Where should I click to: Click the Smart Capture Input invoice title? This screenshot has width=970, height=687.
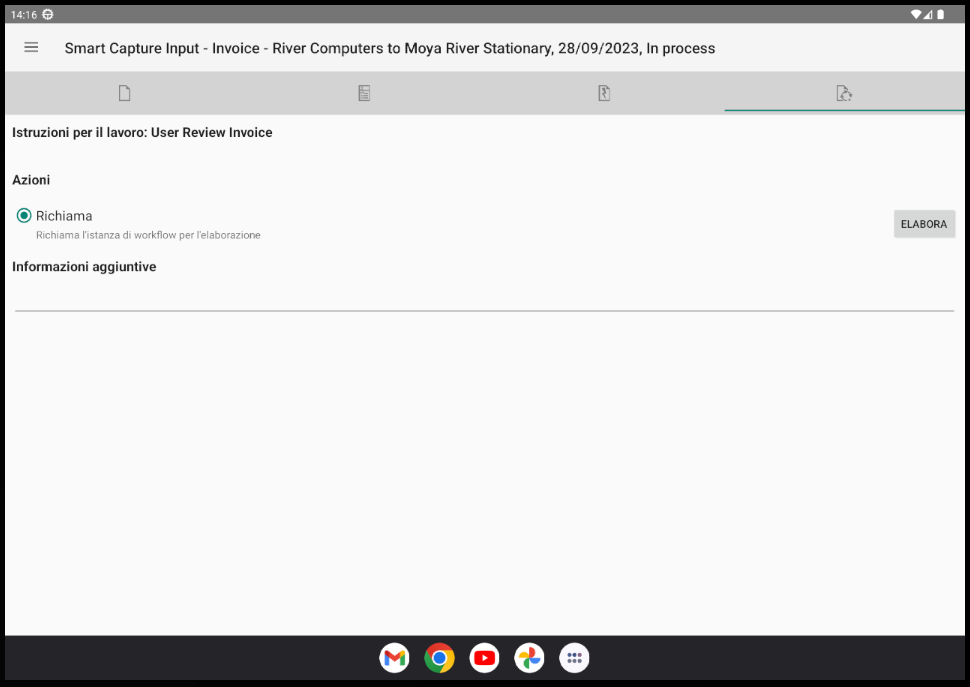tap(390, 48)
